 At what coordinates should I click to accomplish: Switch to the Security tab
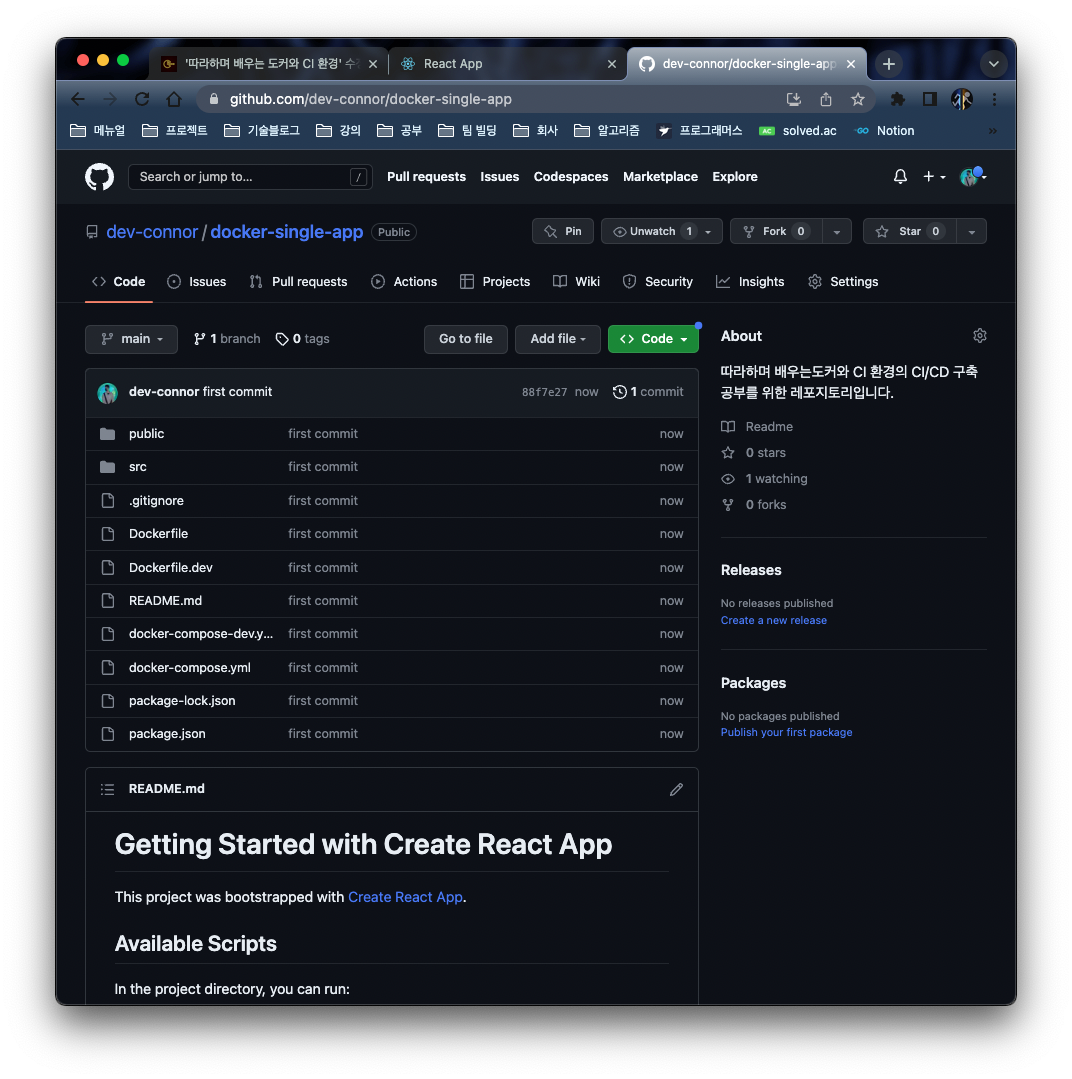click(658, 281)
